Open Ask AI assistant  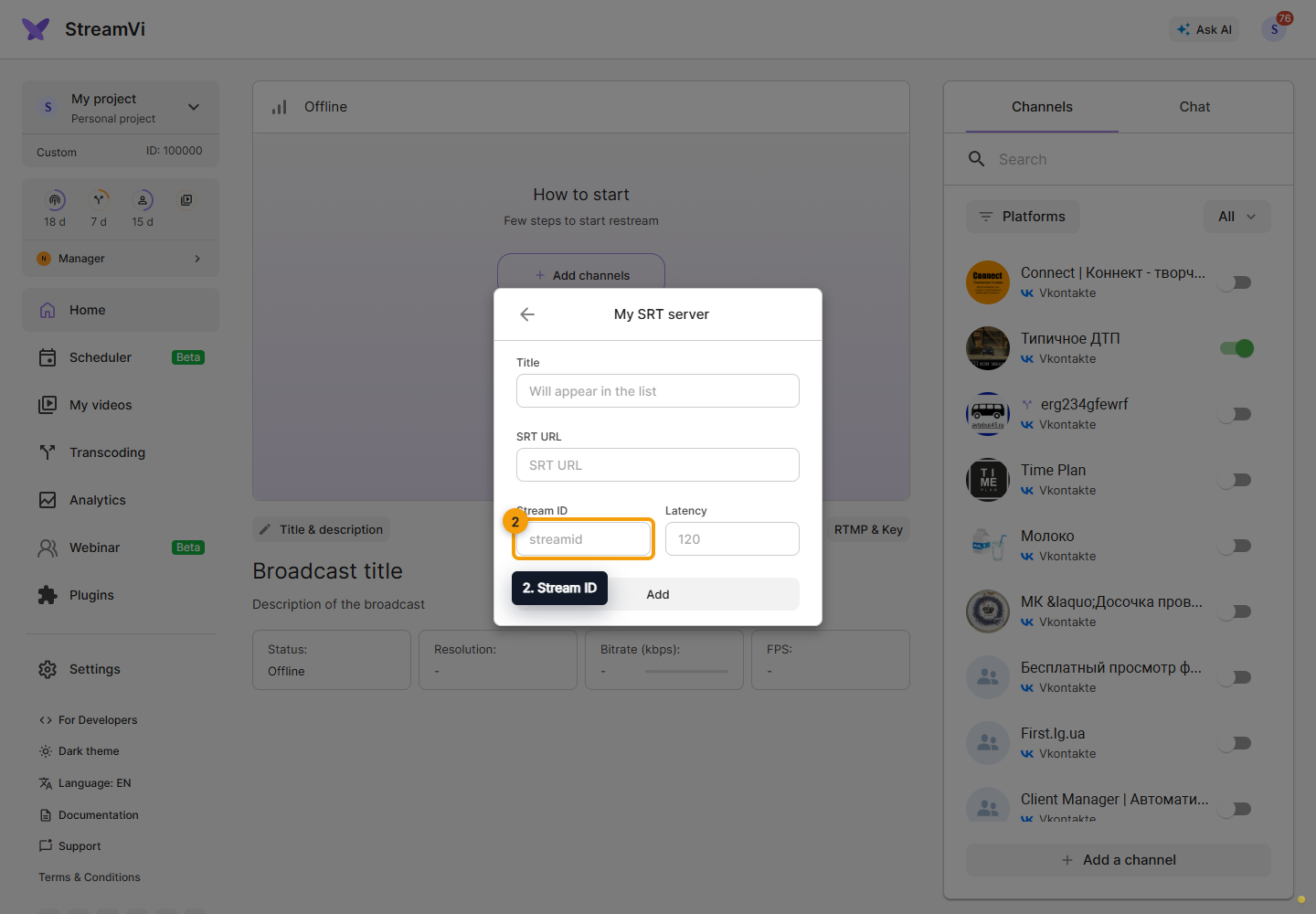[x=1205, y=29]
